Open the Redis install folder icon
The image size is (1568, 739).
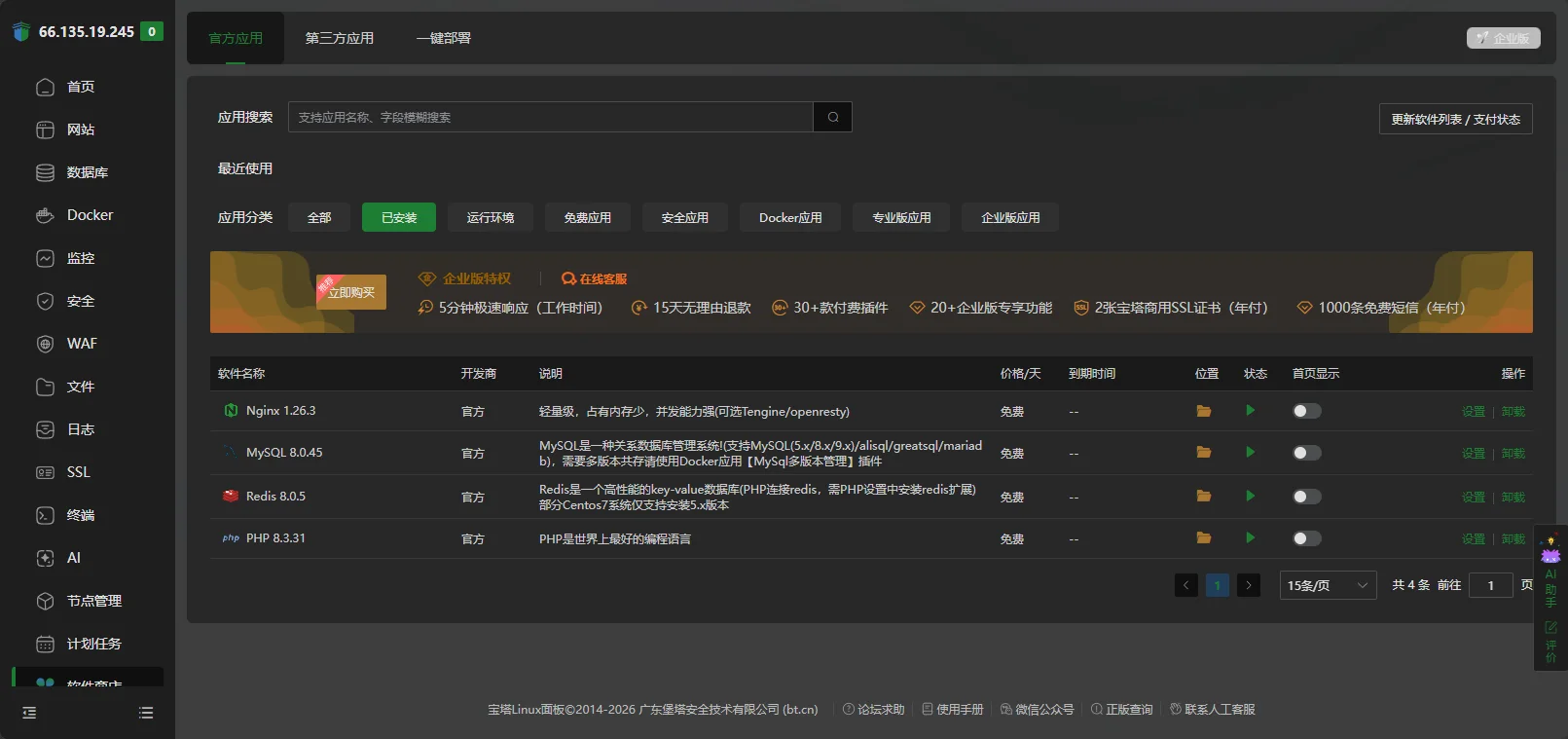coord(1204,497)
